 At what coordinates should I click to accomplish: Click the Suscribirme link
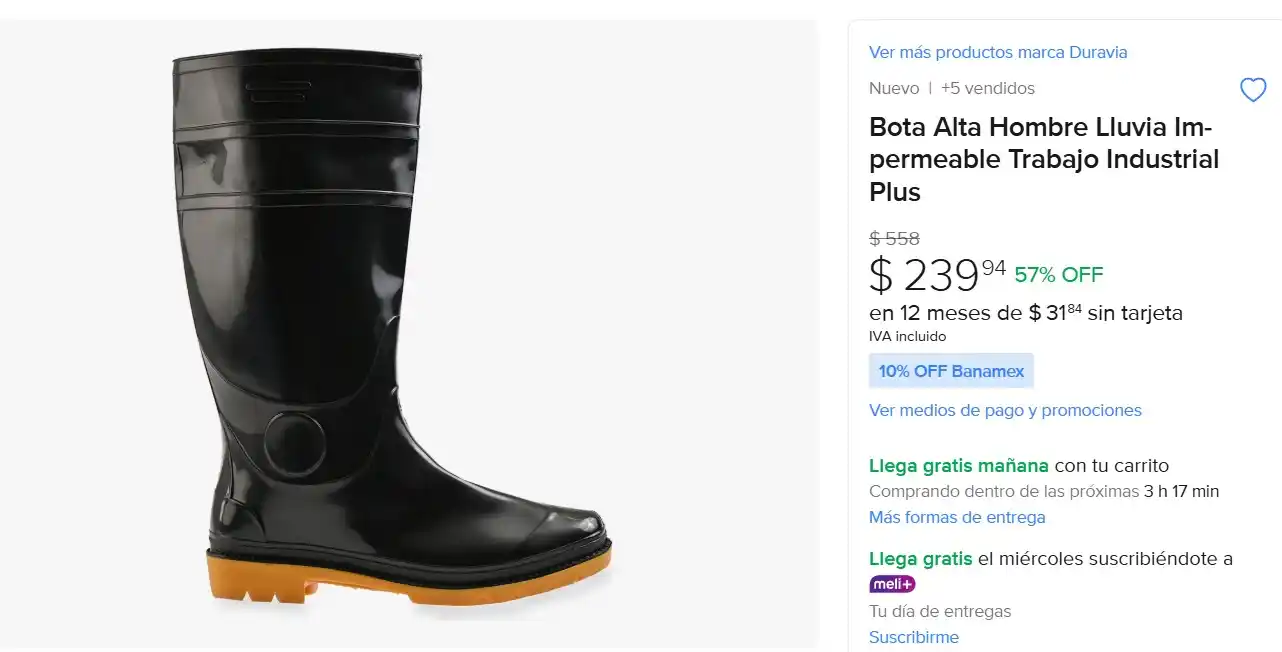914,637
